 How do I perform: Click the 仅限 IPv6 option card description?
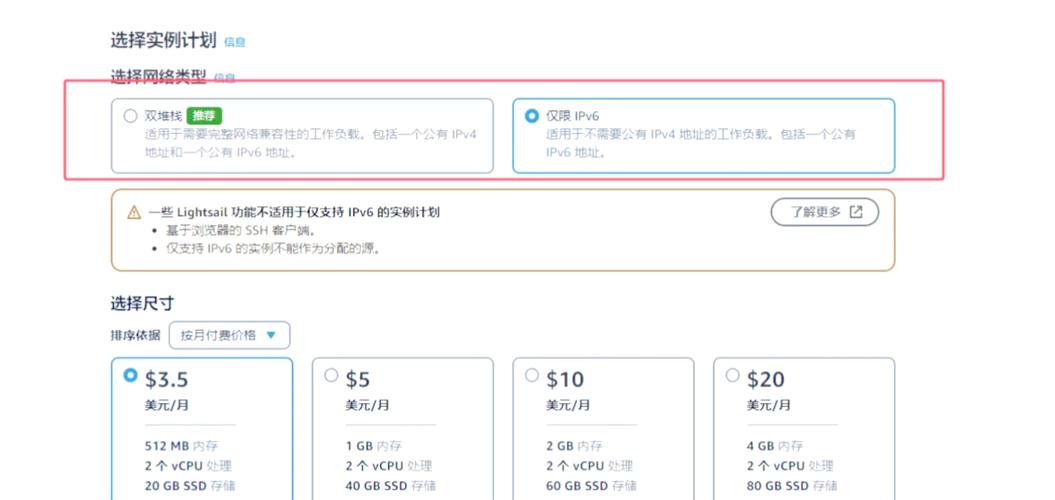700,143
